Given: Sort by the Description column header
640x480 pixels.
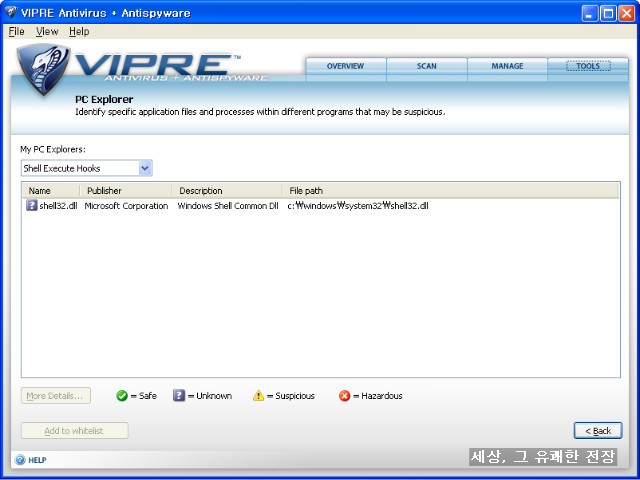Looking at the screenshot, I should coord(227,191).
